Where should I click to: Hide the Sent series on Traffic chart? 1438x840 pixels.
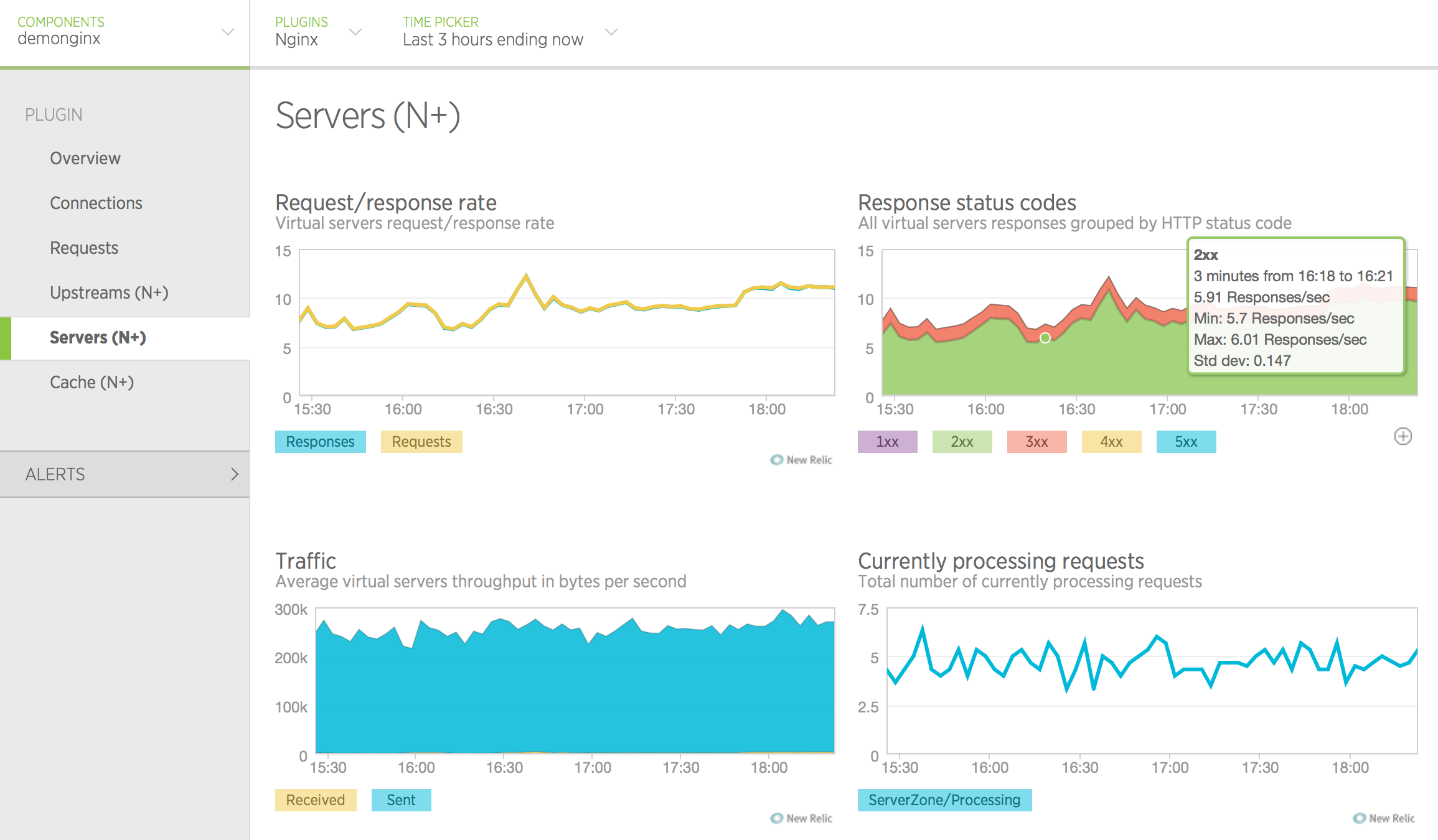pyautogui.click(x=401, y=800)
